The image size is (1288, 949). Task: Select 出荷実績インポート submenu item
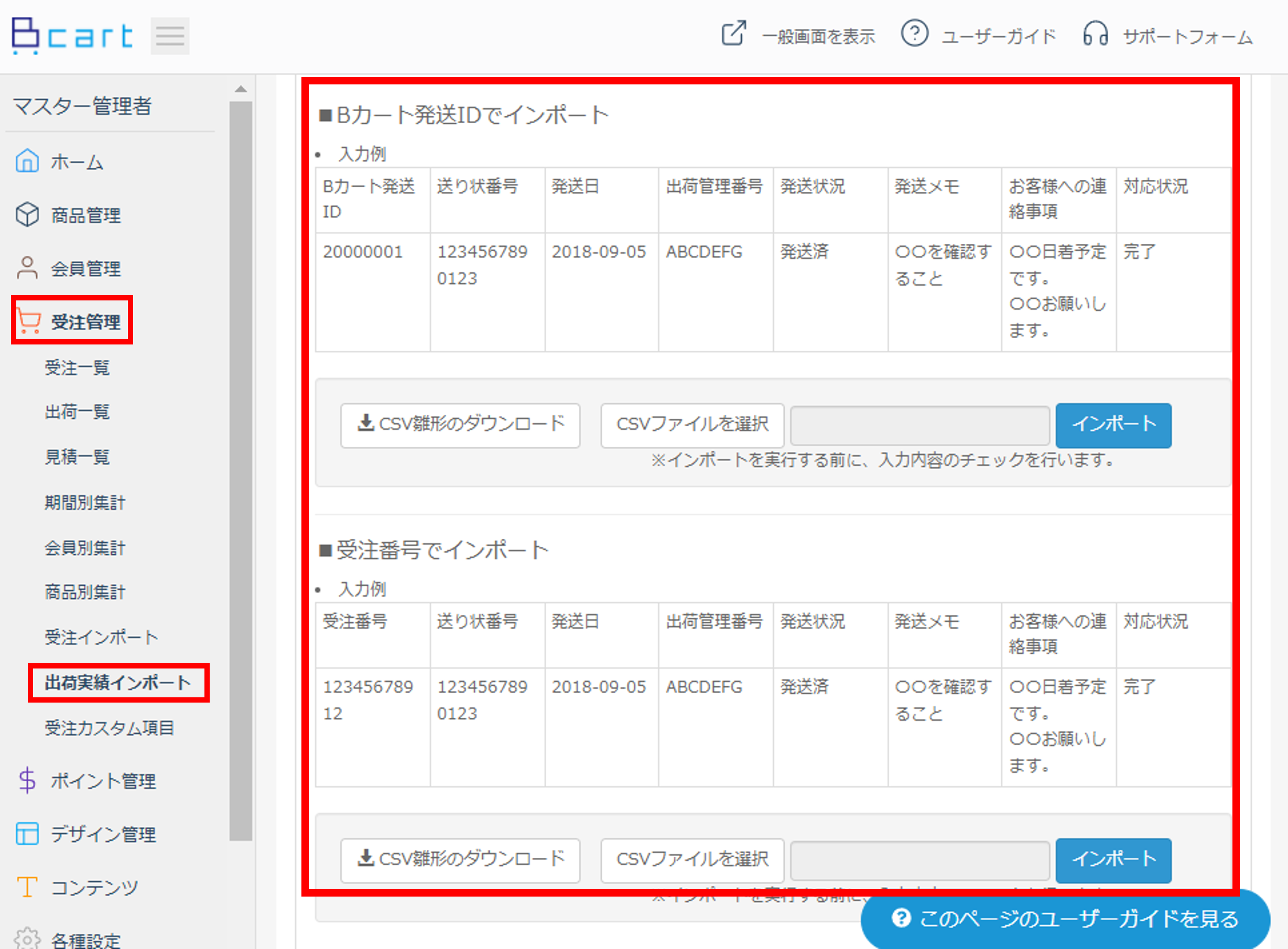pos(118,683)
